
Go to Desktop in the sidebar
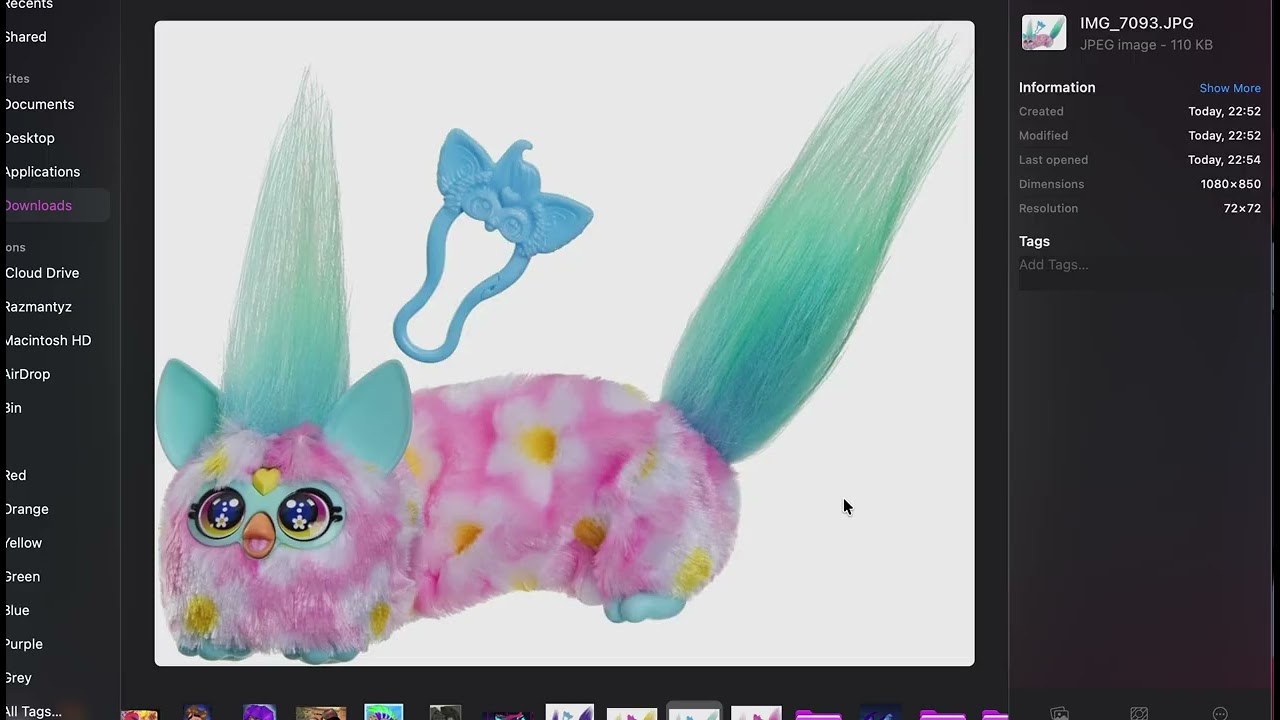pos(29,138)
